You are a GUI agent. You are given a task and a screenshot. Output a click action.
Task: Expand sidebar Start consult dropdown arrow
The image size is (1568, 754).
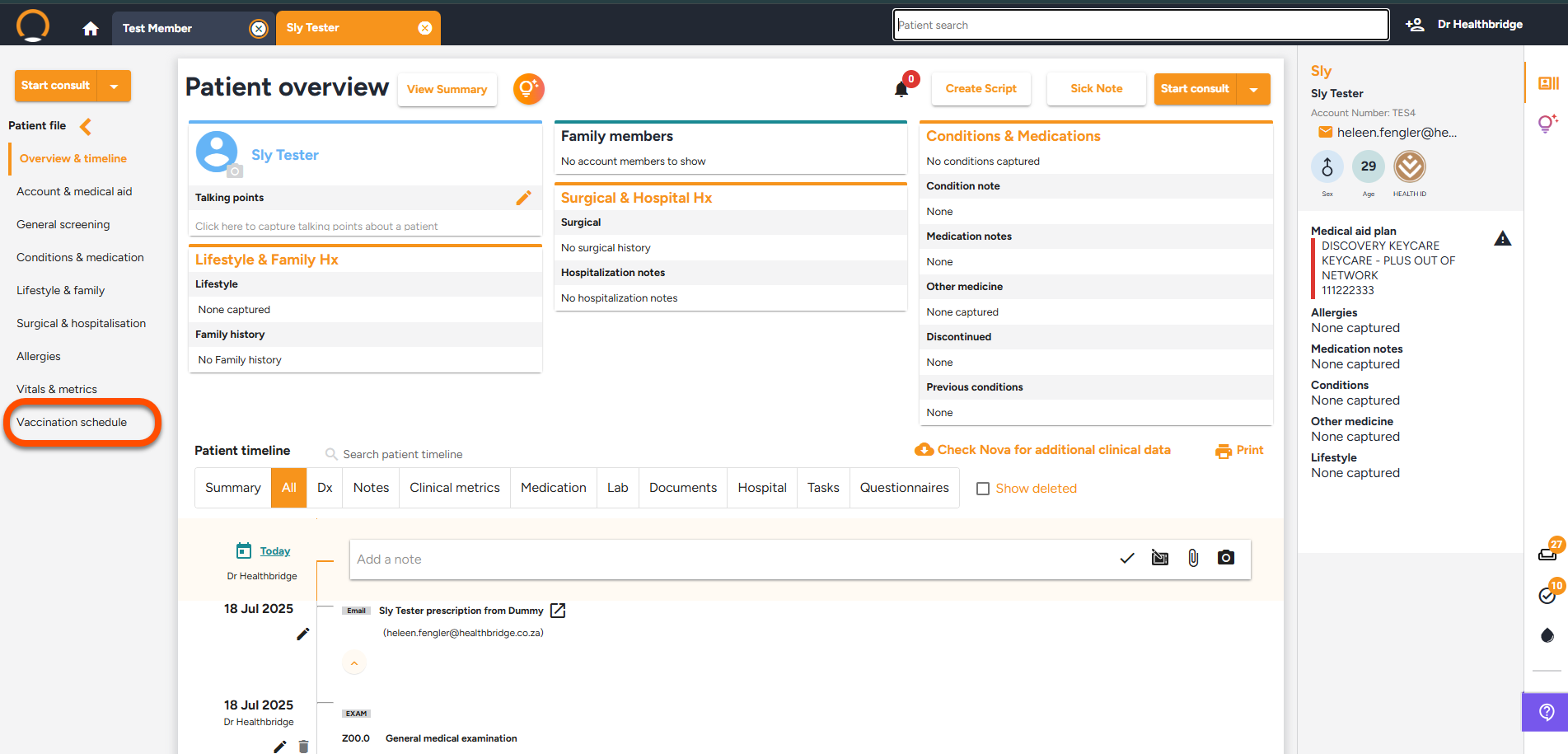(115, 86)
